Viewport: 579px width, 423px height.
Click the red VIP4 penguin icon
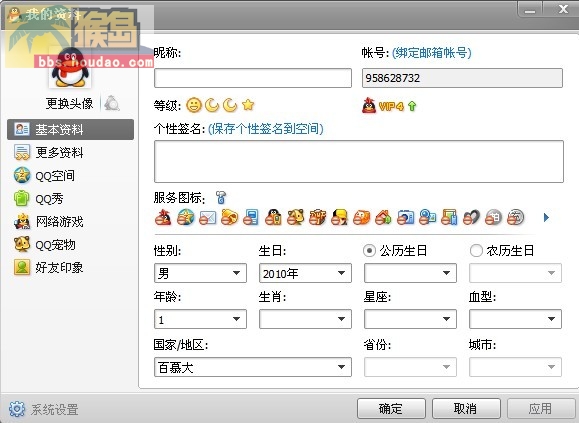(x=369, y=106)
